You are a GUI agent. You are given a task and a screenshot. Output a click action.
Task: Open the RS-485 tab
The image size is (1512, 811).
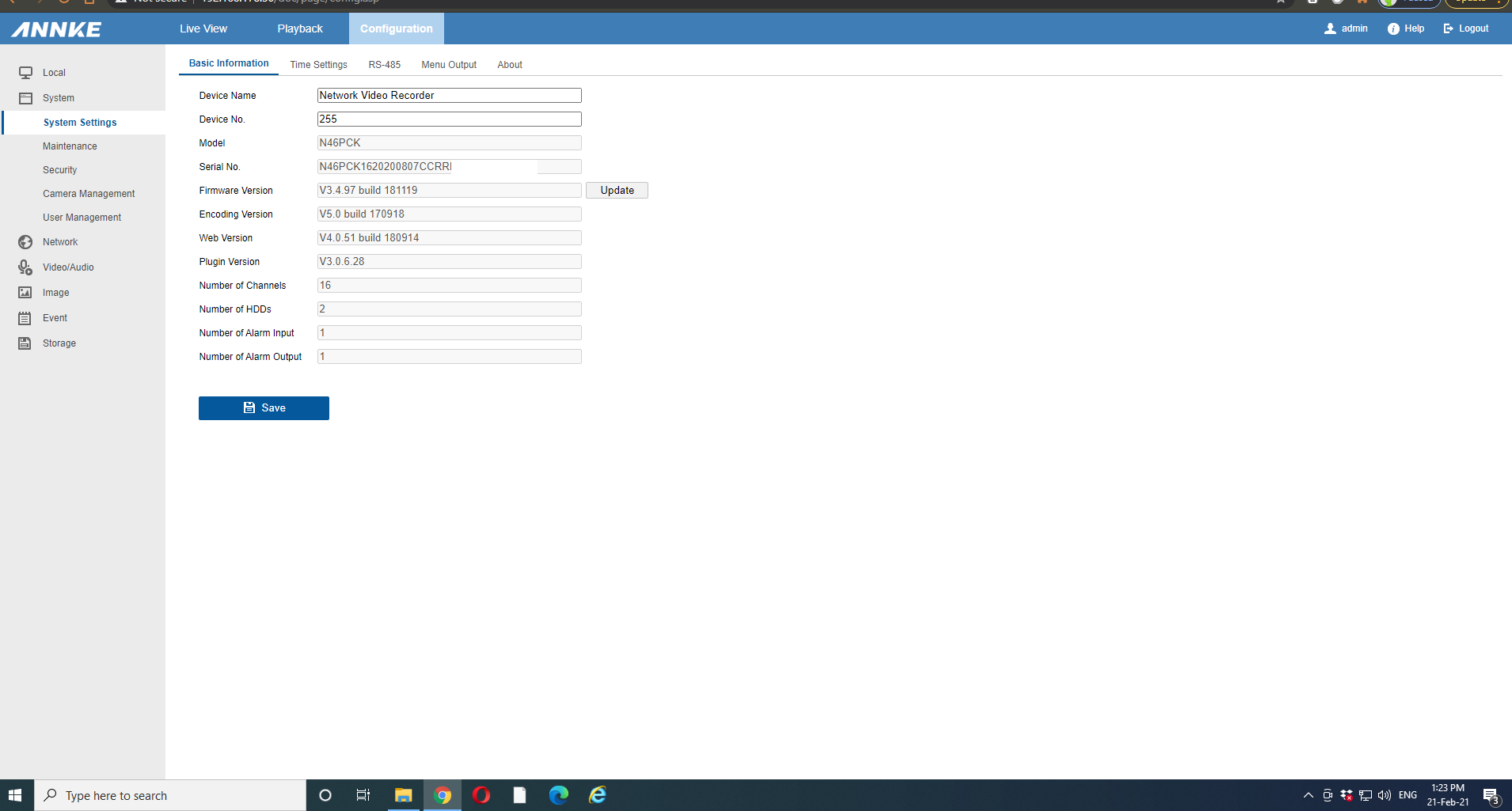coord(384,65)
